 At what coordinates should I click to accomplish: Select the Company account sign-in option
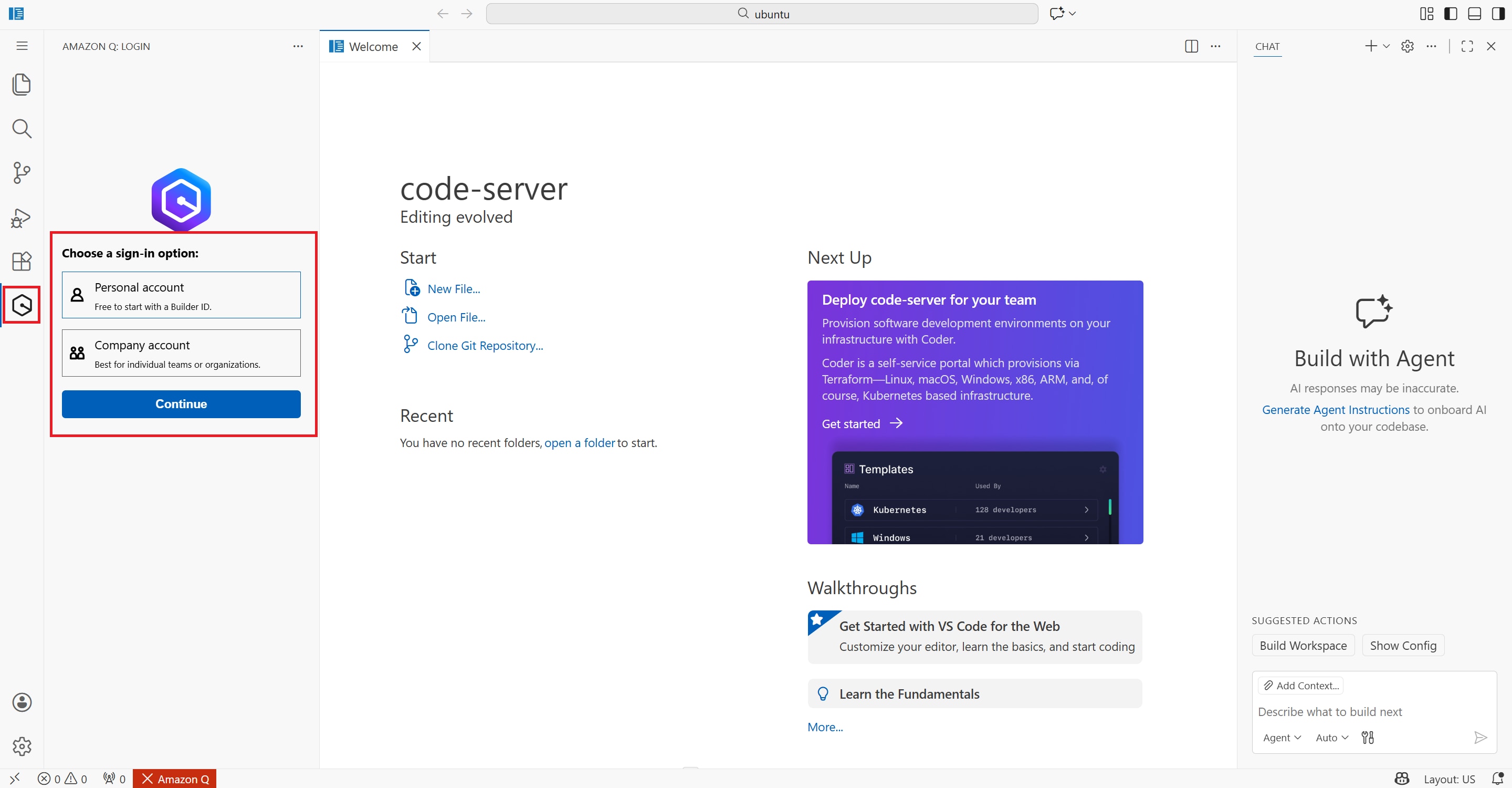tap(181, 353)
